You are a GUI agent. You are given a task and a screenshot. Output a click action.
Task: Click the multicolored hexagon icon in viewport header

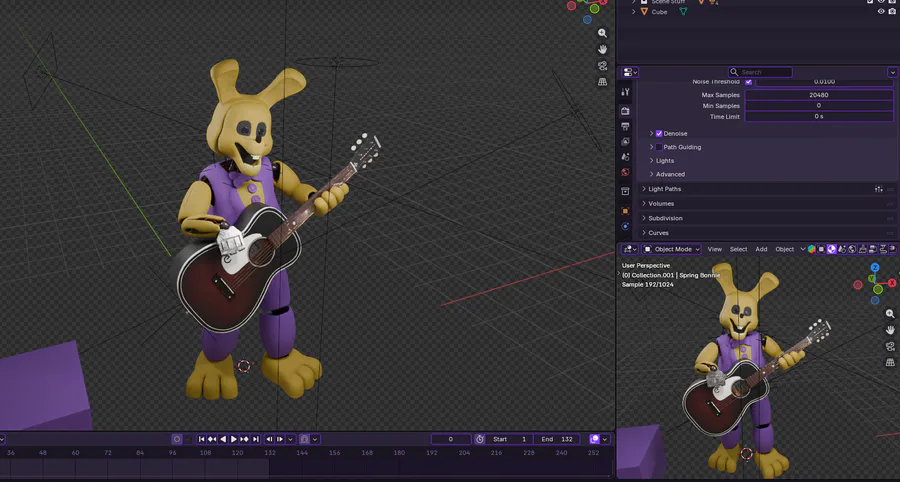(x=812, y=249)
